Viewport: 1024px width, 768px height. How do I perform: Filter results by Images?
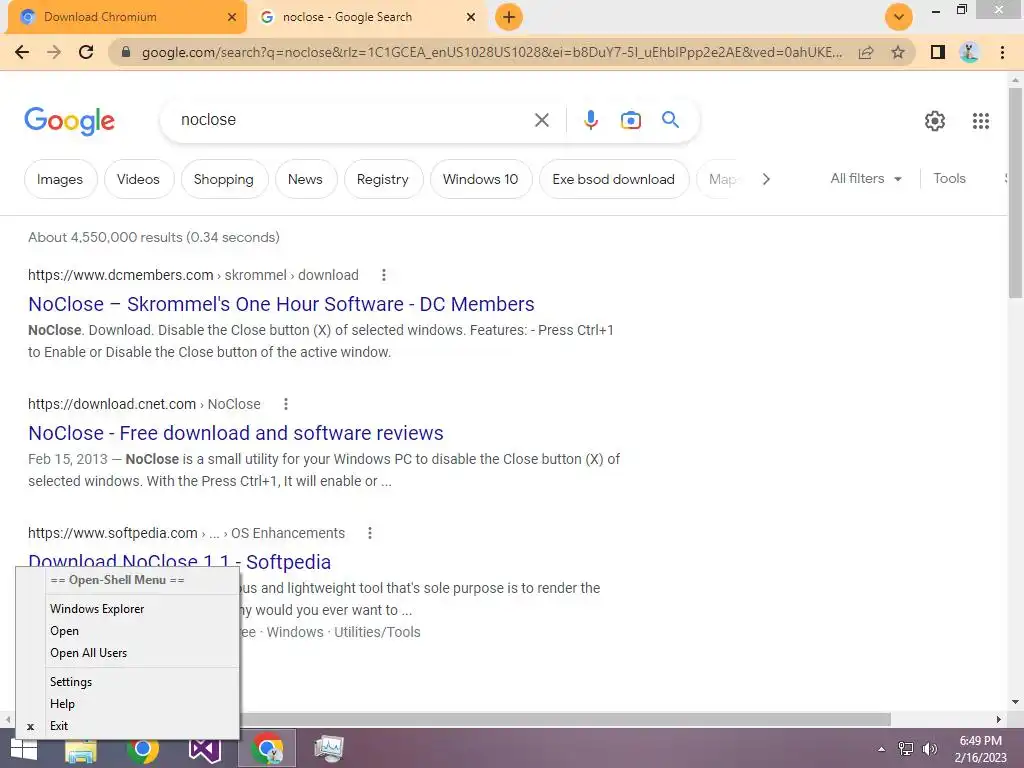(x=60, y=179)
